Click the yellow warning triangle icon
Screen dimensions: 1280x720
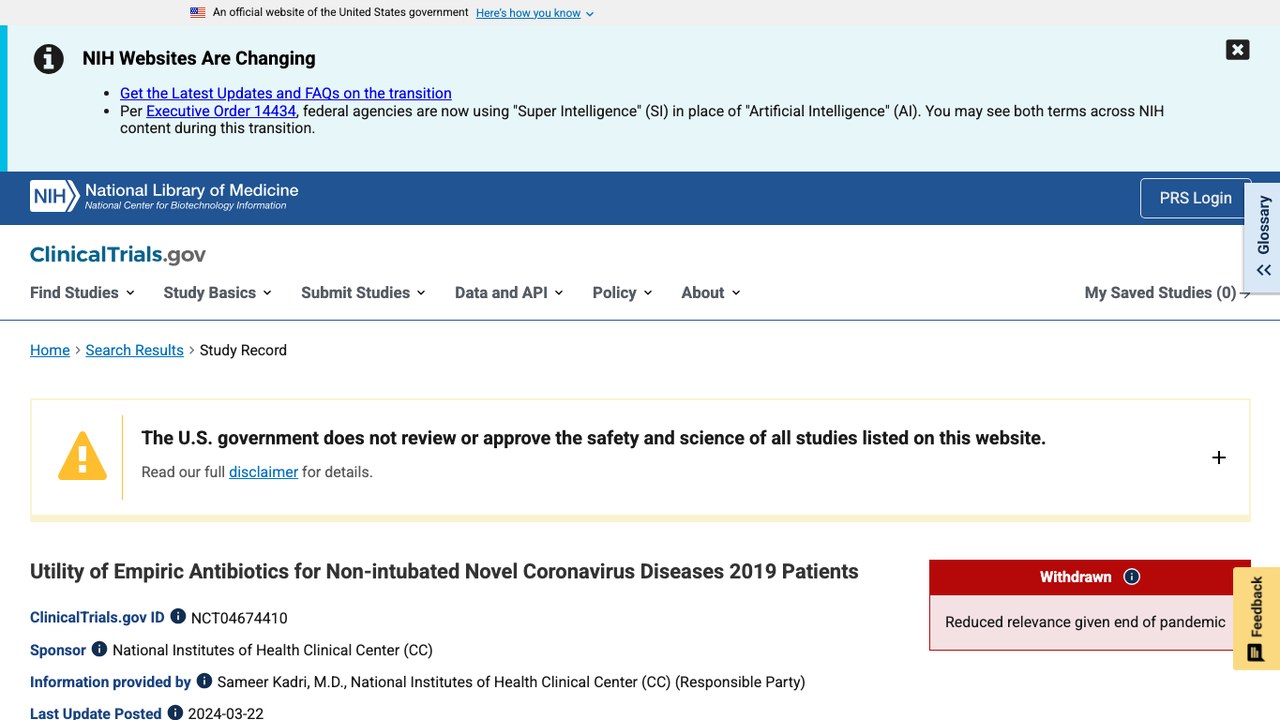pos(82,457)
